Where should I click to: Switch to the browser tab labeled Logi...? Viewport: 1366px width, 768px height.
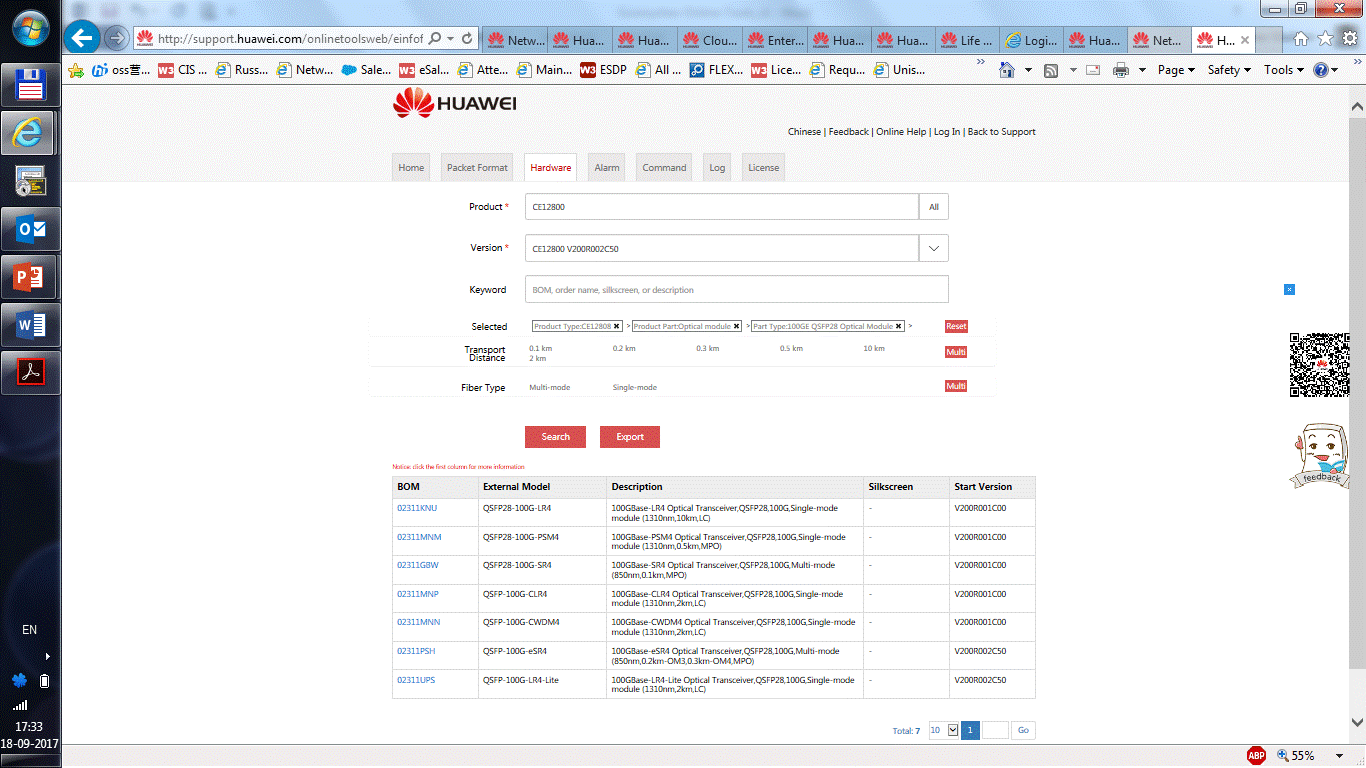[x=1031, y=40]
